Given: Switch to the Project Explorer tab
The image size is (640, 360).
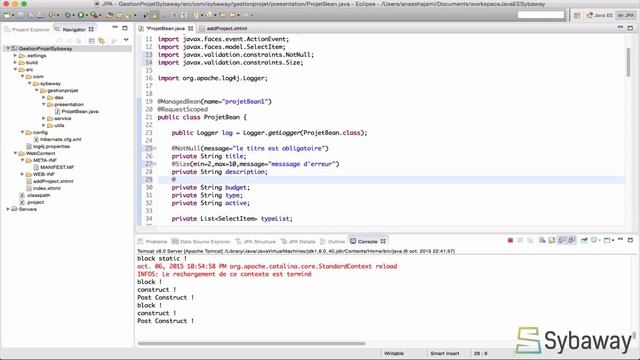Looking at the screenshot, I should click(27, 29).
